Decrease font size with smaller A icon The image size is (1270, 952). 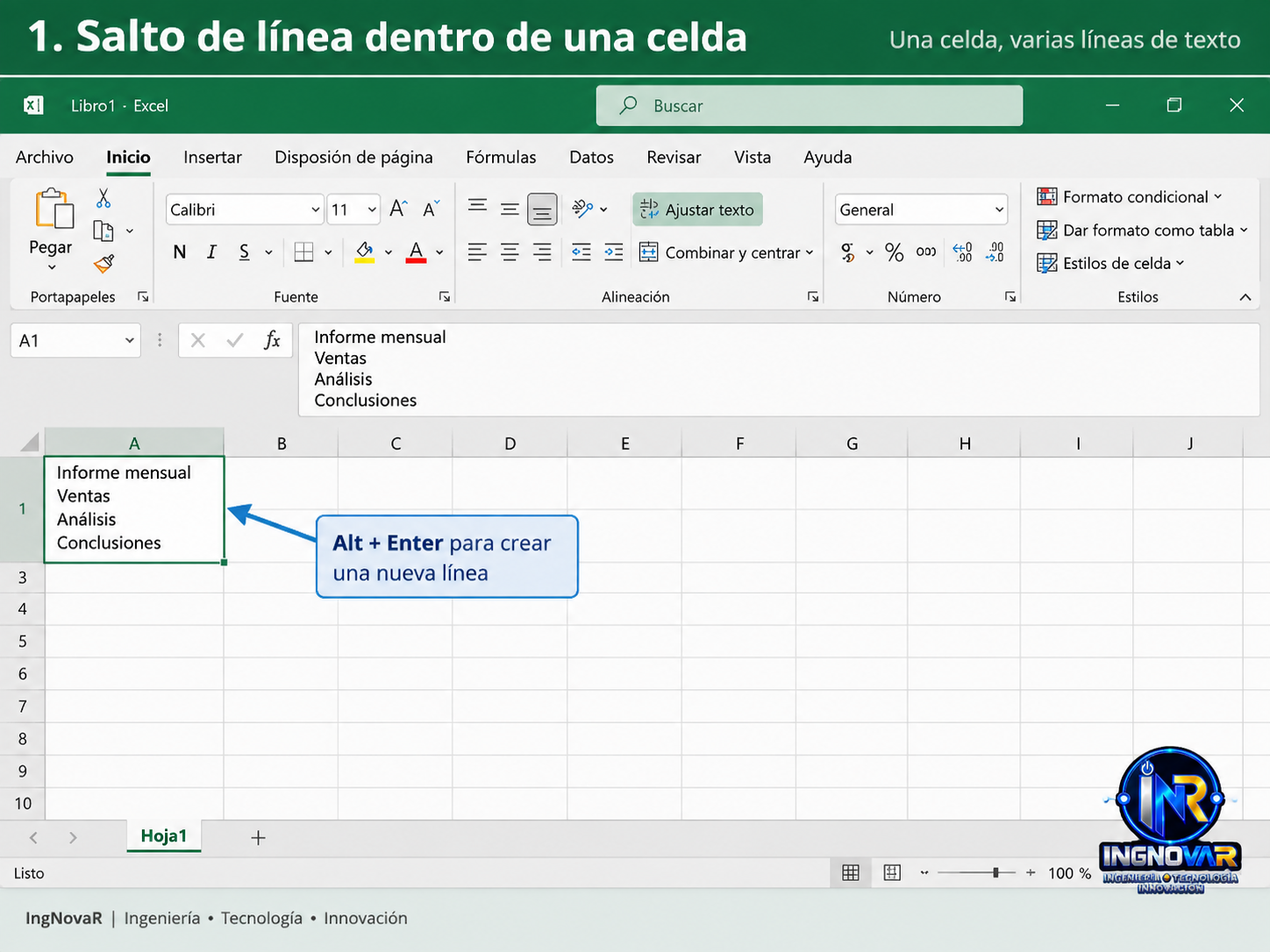[431, 209]
